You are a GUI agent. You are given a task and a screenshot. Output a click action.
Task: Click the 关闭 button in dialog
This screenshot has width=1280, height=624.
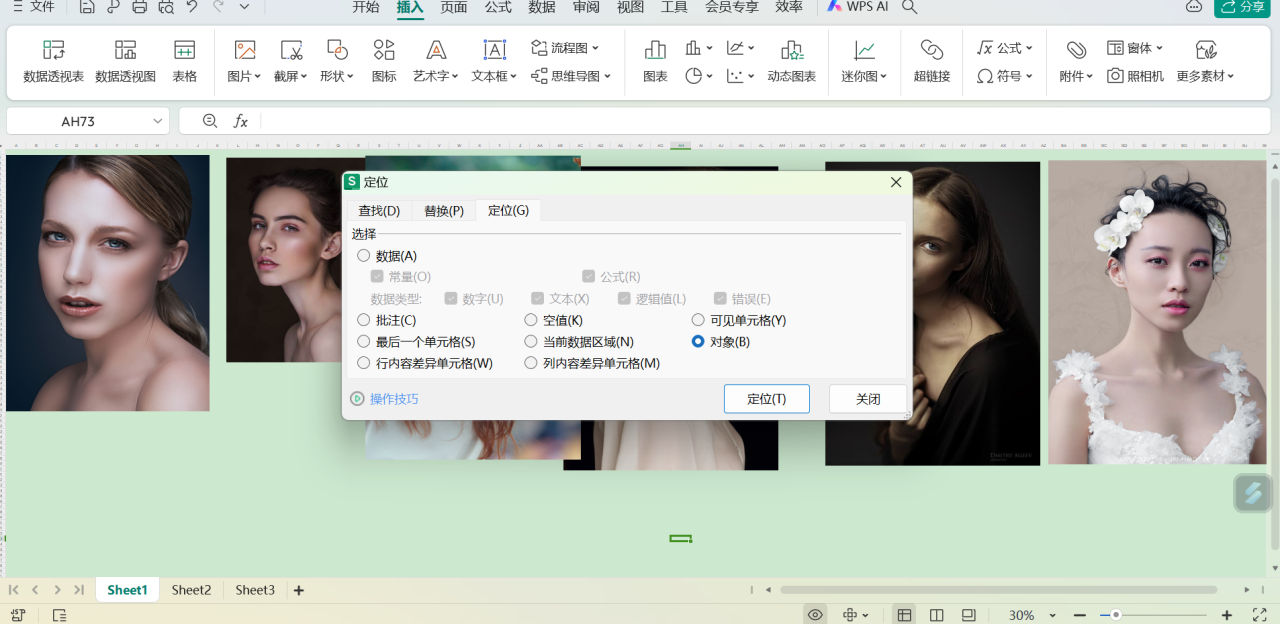point(868,399)
